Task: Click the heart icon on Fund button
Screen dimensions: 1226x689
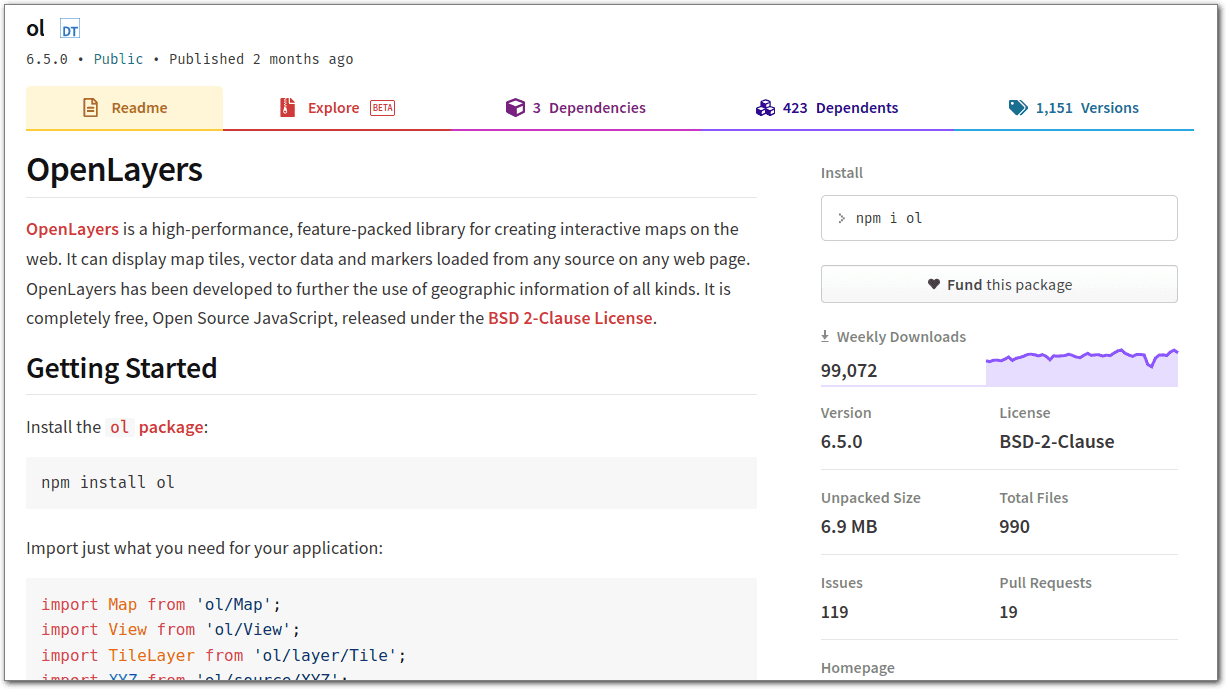Action: tap(934, 285)
